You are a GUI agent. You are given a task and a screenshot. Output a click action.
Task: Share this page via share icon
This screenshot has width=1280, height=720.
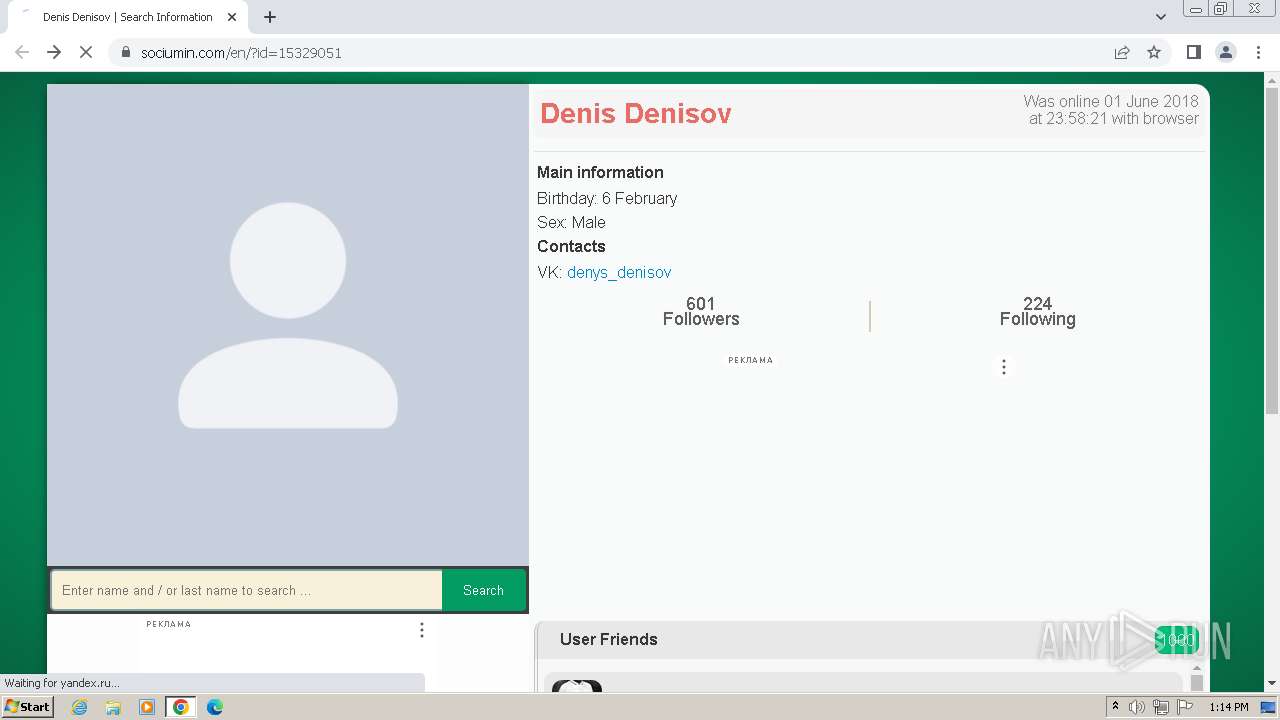click(x=1122, y=52)
